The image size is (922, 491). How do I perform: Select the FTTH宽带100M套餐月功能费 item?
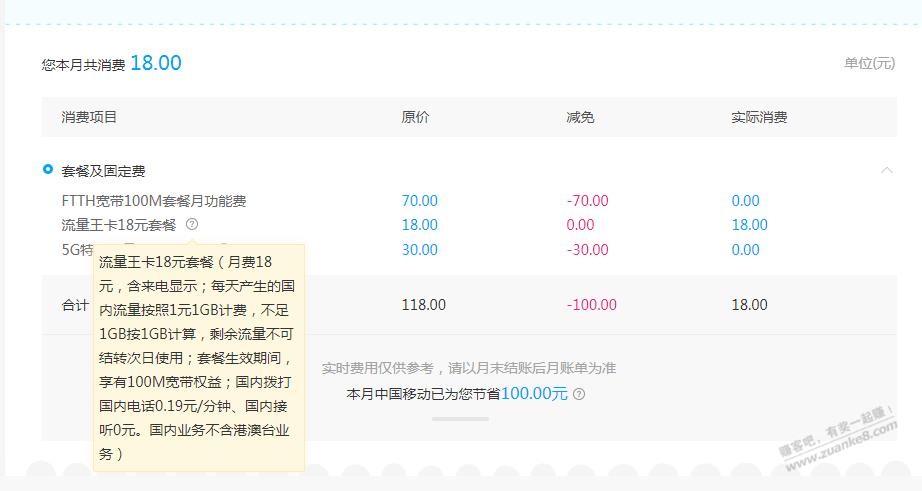point(154,201)
